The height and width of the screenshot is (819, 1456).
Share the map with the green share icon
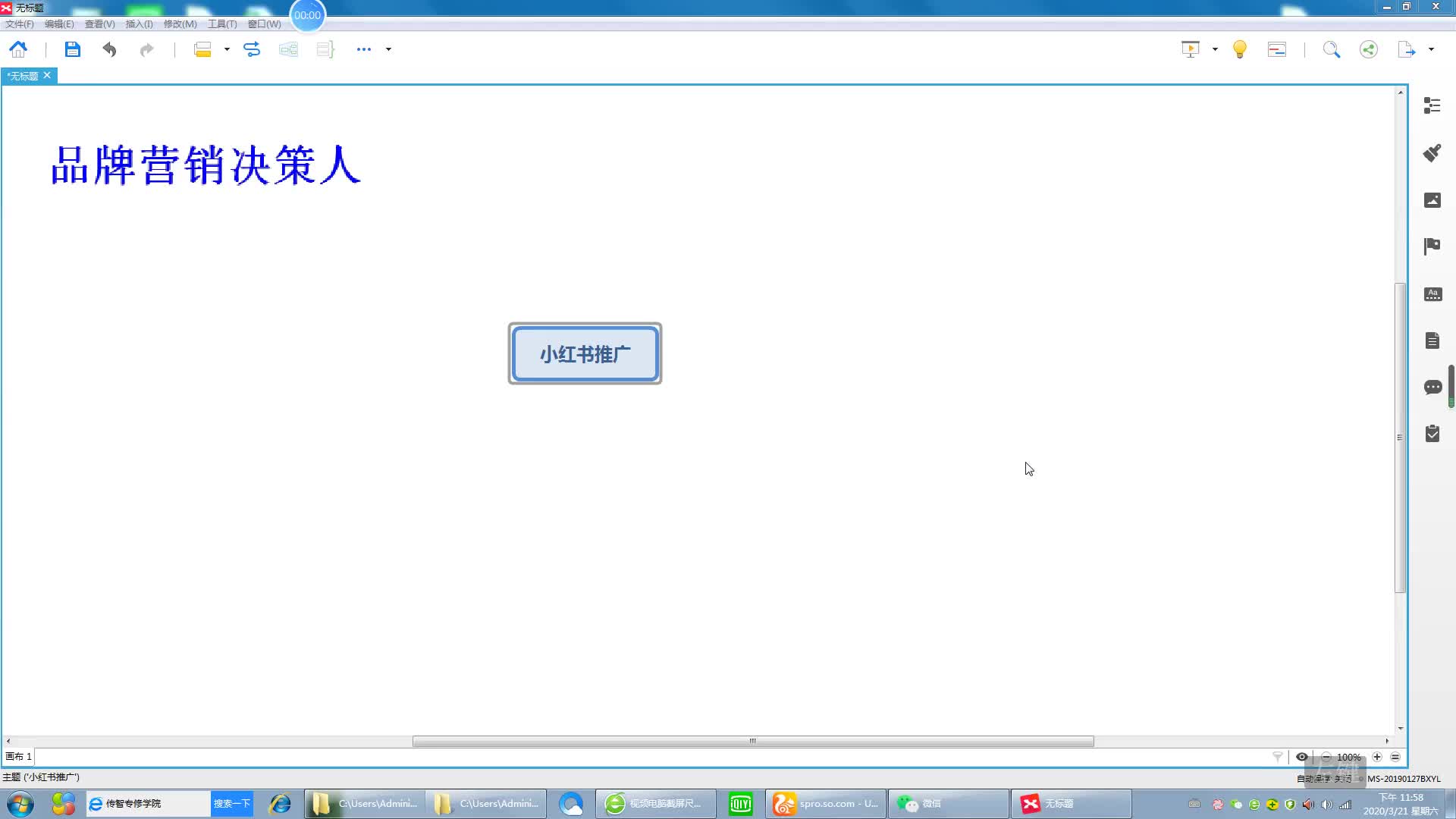(1369, 49)
